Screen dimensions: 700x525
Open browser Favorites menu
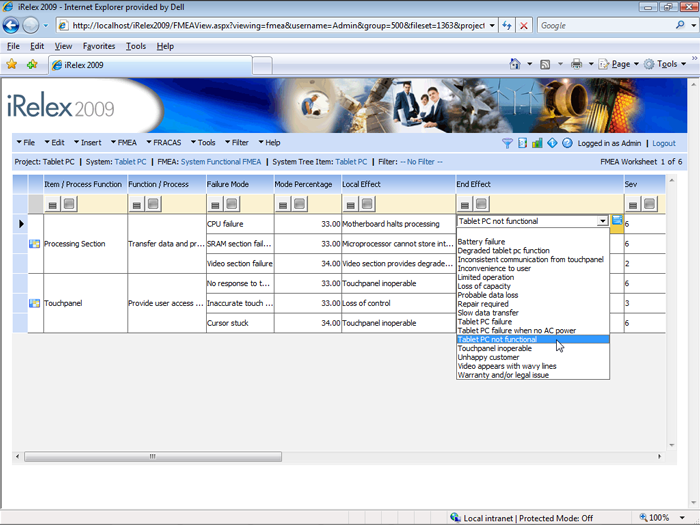99,46
